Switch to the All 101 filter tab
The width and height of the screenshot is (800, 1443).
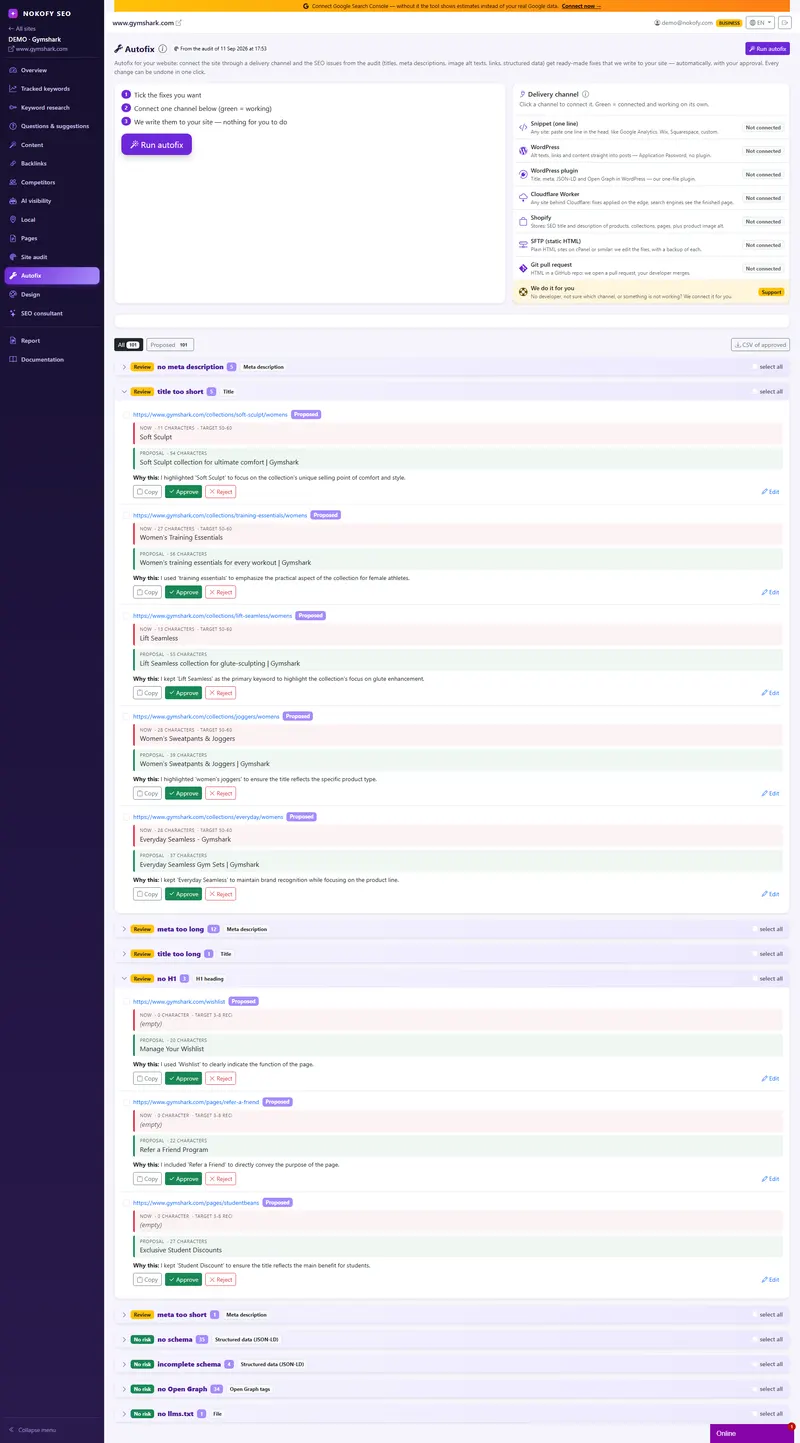pos(128,345)
